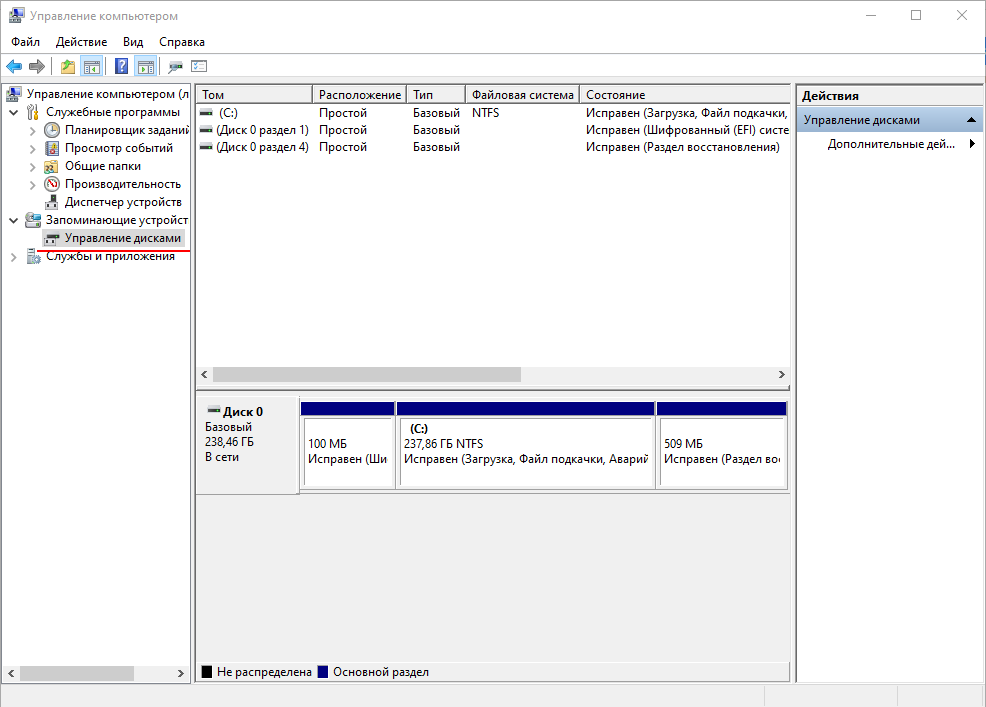Viewport: 986px width, 707px height.
Task: Click the Back arrow toolbar icon
Action: [x=14, y=66]
